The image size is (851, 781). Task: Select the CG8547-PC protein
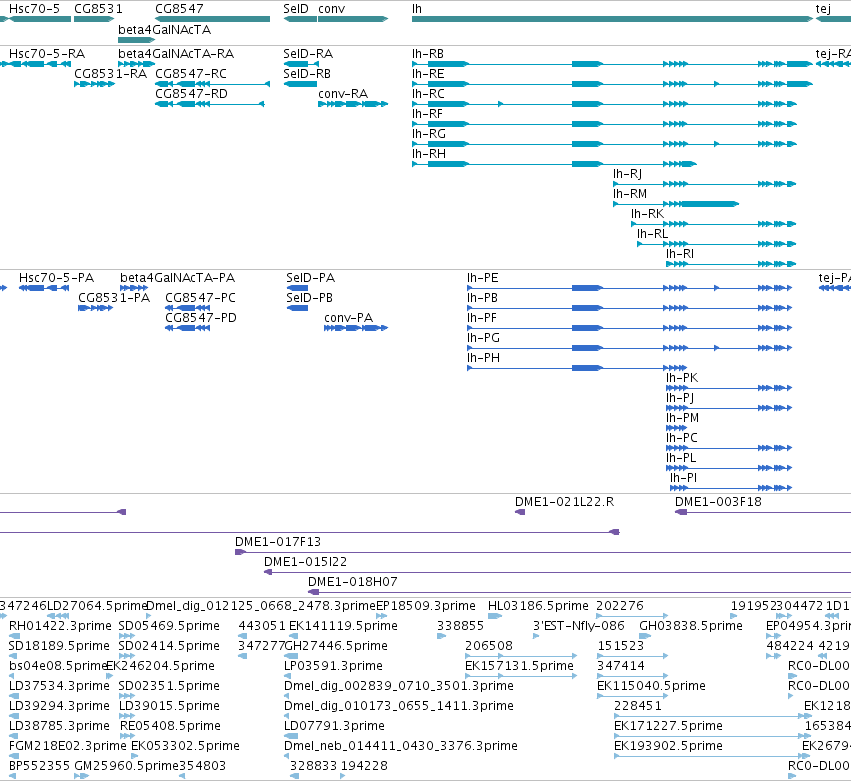pos(187,308)
